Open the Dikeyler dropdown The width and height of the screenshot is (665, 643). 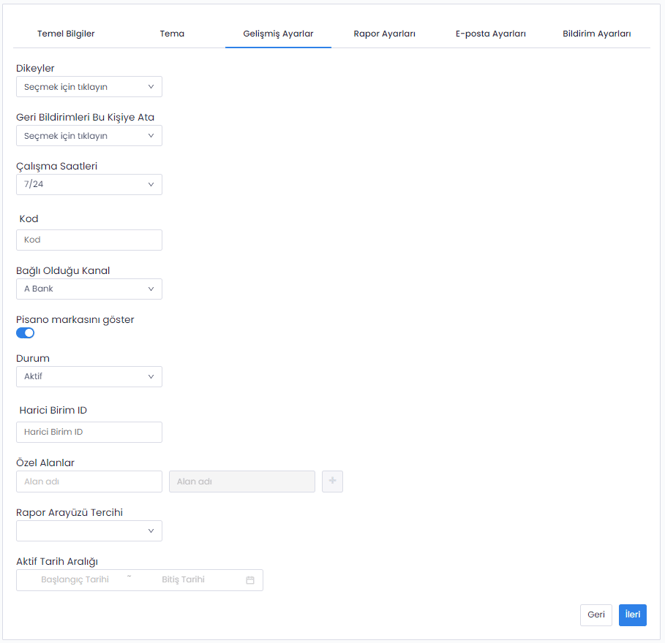tap(89, 87)
